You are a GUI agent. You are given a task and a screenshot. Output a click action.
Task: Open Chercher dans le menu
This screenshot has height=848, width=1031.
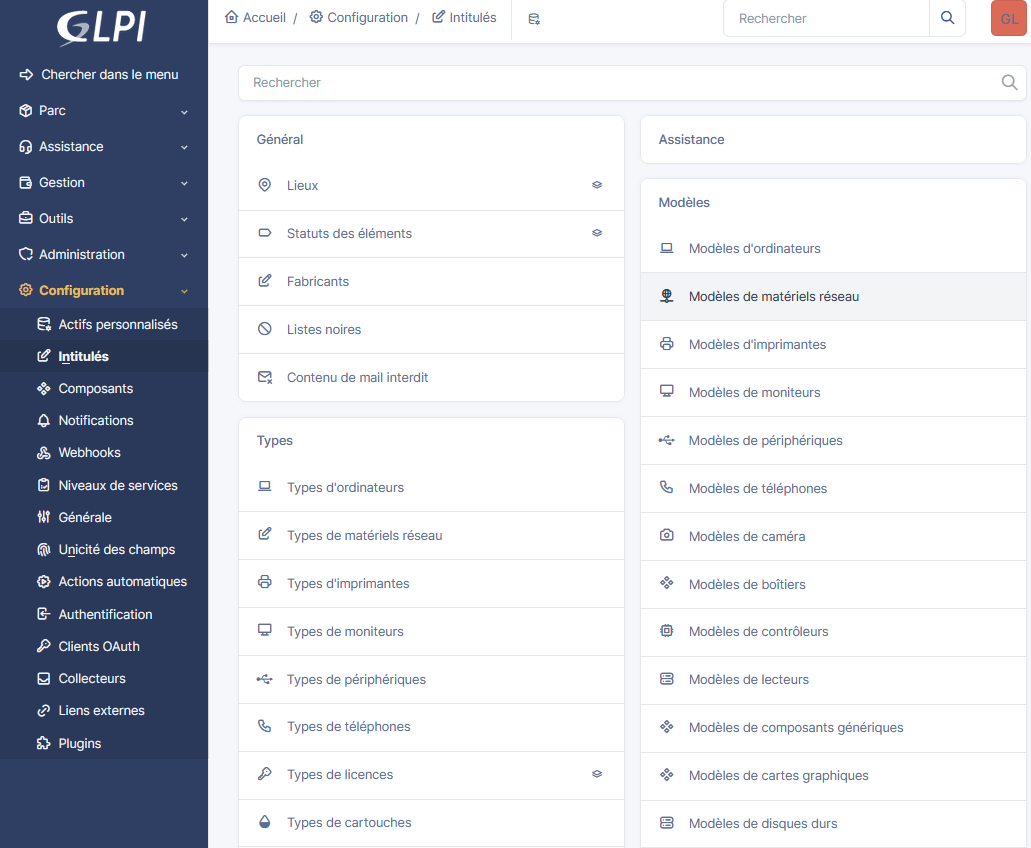pyautogui.click(x=99, y=74)
